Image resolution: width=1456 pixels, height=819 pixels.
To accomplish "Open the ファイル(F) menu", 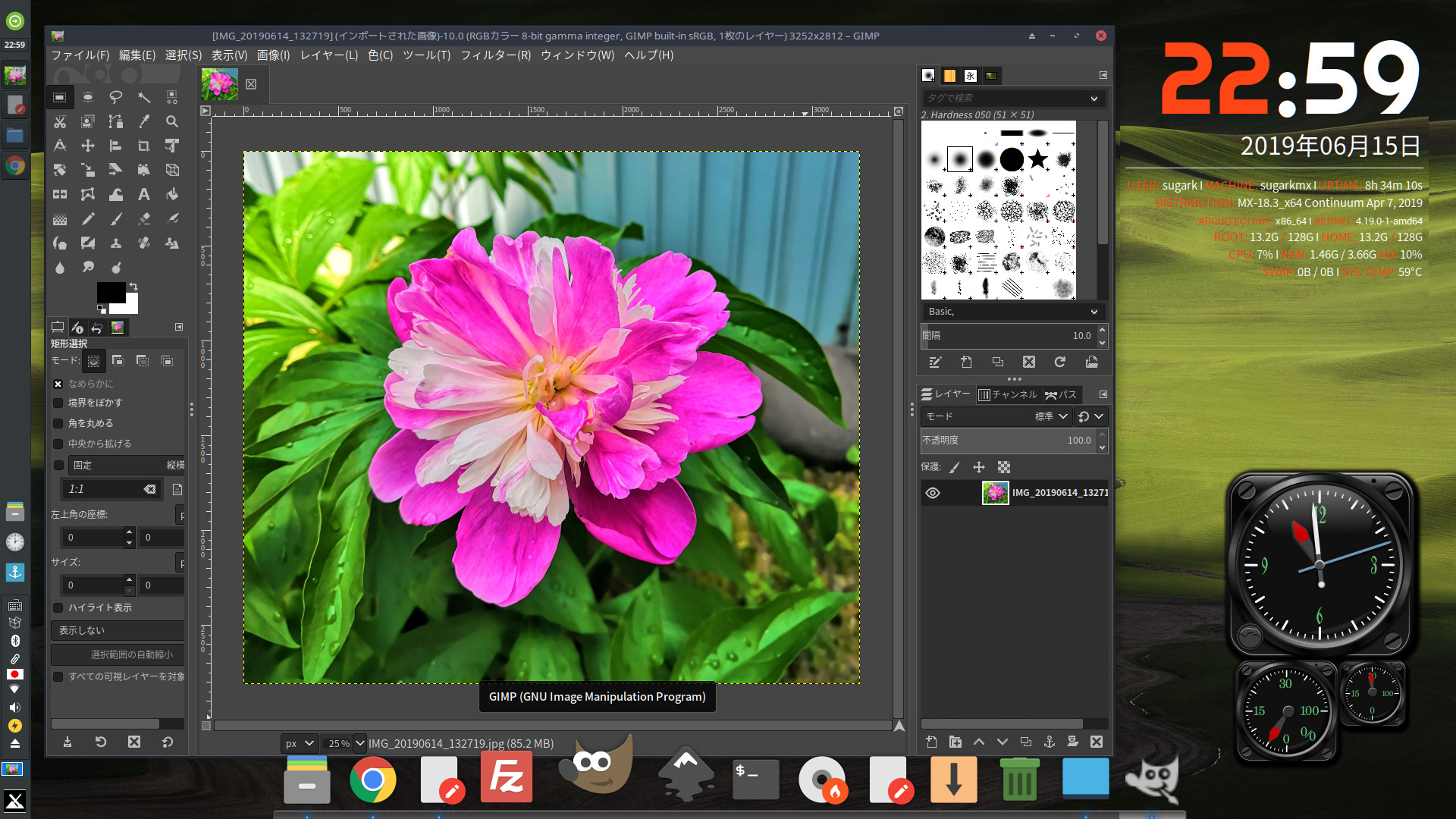I will pyautogui.click(x=80, y=55).
